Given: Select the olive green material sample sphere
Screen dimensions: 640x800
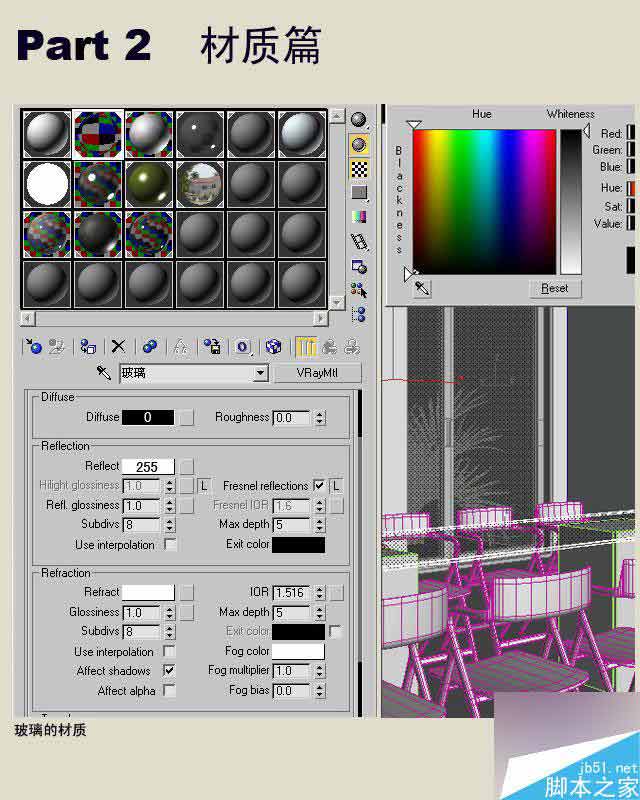Looking at the screenshot, I should coord(149,184).
